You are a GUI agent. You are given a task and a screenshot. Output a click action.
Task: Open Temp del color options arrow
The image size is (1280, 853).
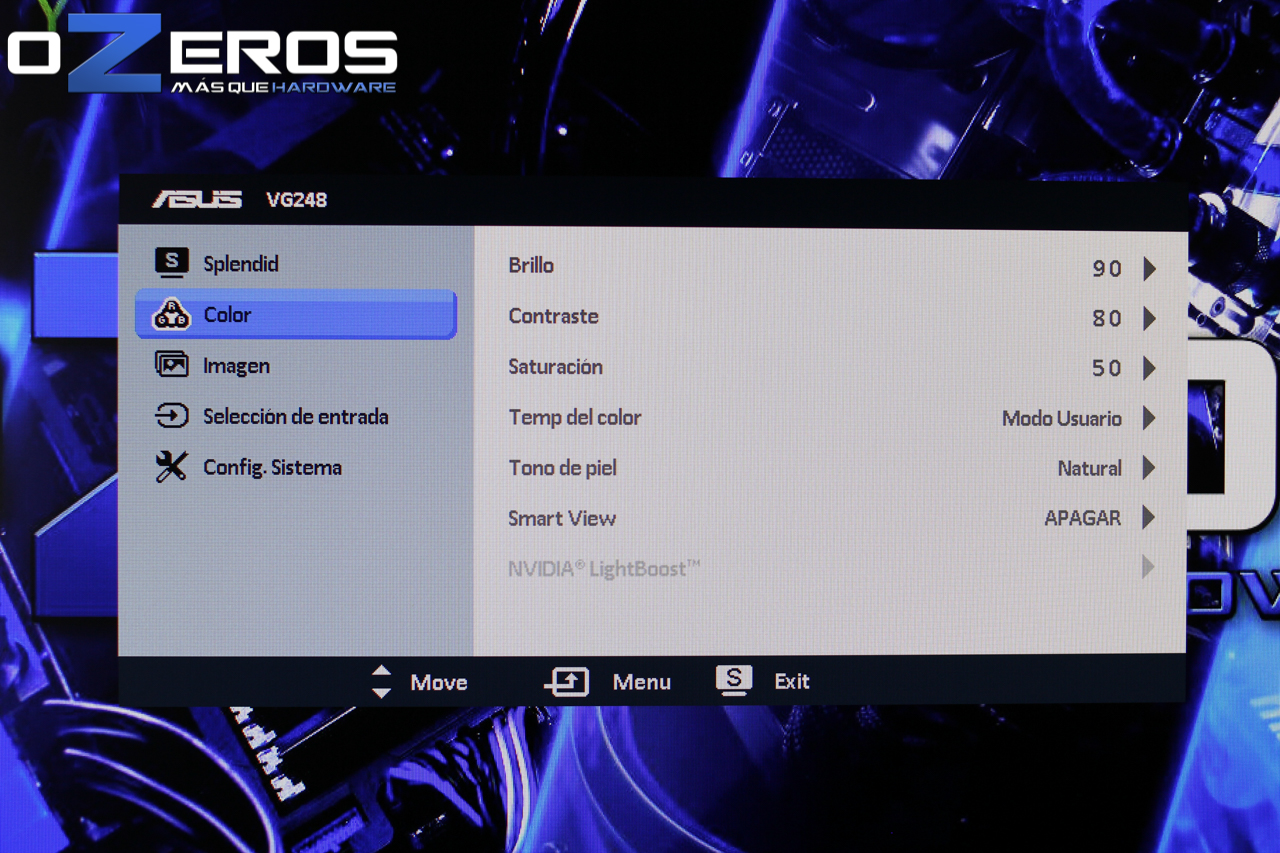tap(1149, 418)
